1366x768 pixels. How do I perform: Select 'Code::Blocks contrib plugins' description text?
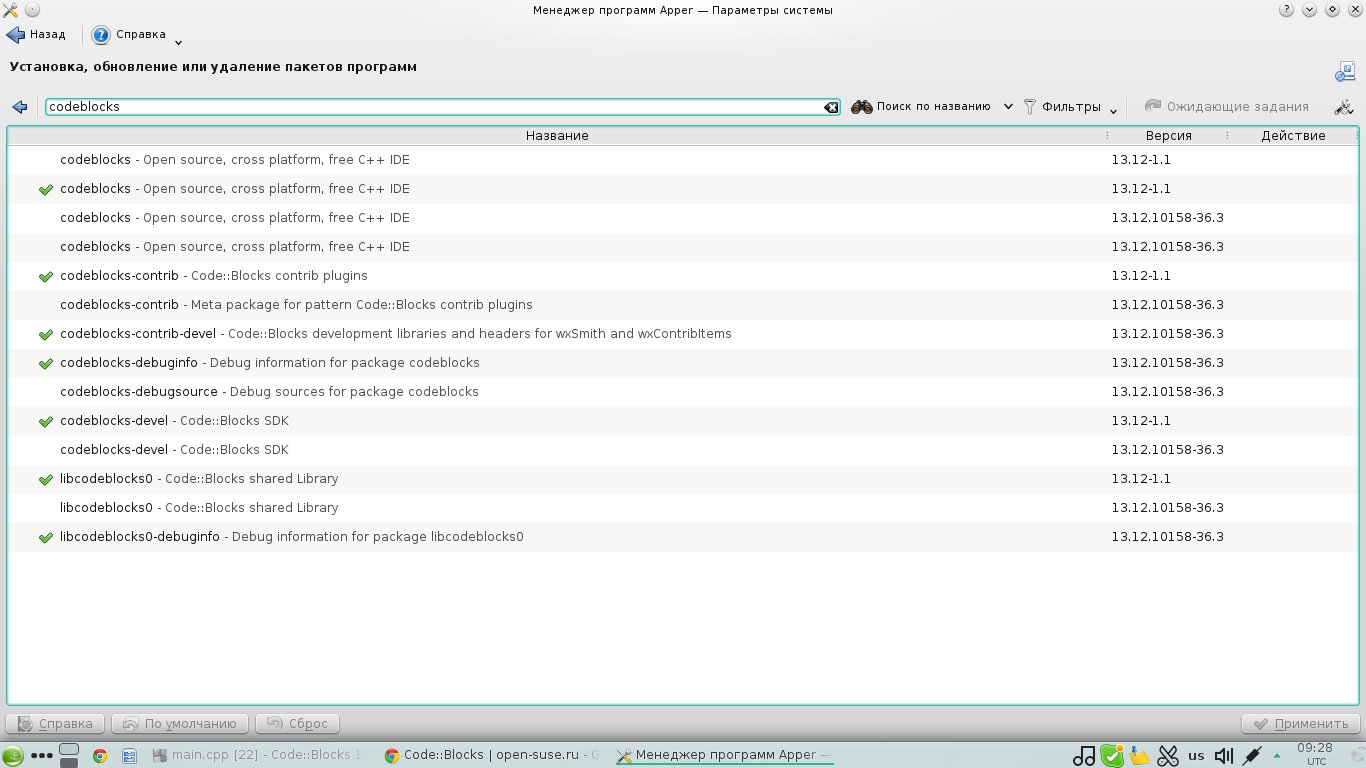[279, 276]
